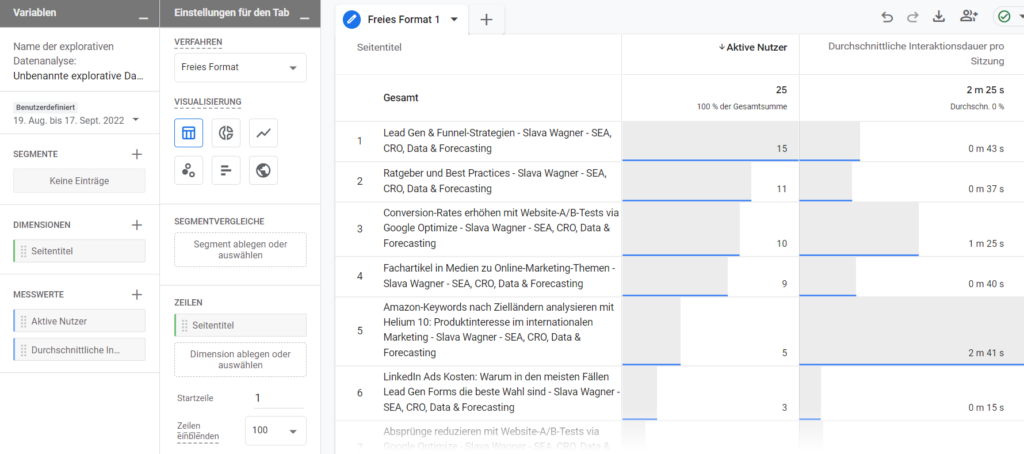The width and height of the screenshot is (1024, 454).
Task: Select the table visualization icon
Action: [189, 133]
